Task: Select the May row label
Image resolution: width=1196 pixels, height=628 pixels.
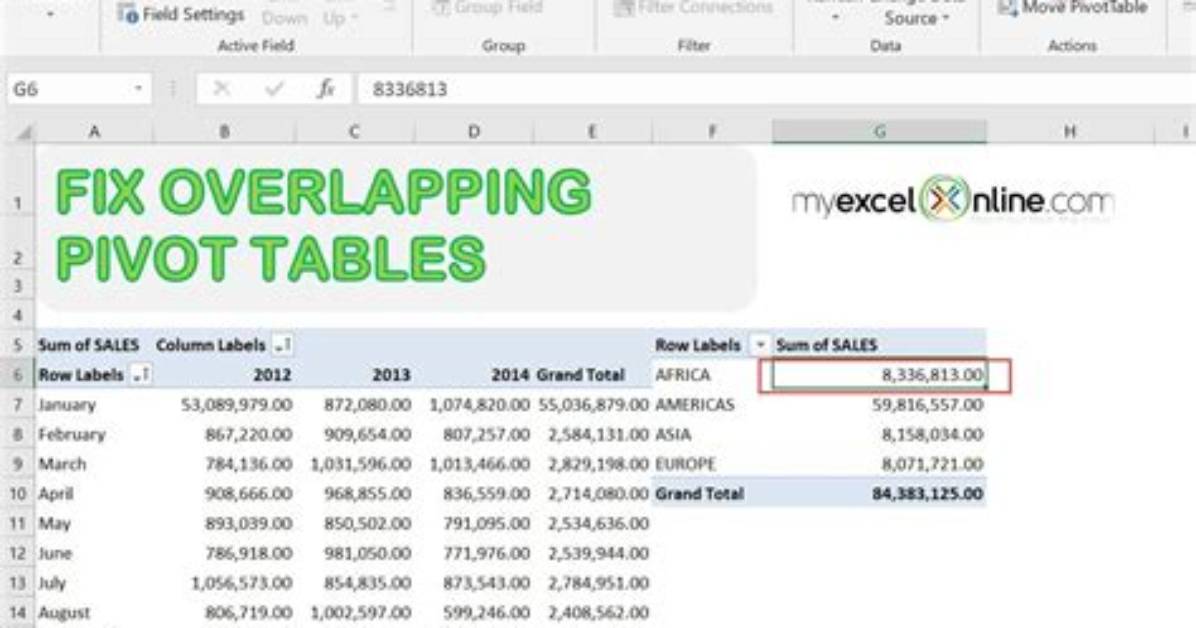Action: (54, 523)
